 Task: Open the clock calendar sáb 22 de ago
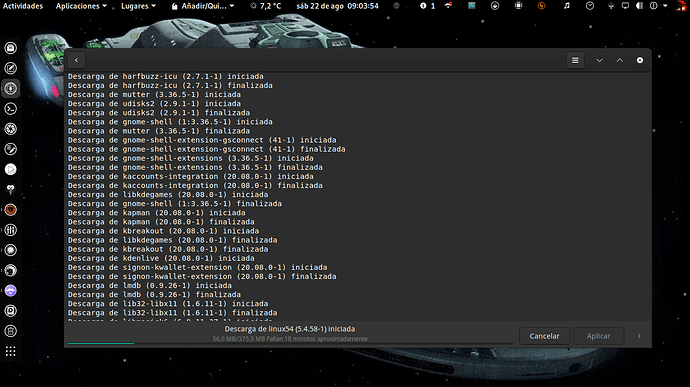coord(338,6)
